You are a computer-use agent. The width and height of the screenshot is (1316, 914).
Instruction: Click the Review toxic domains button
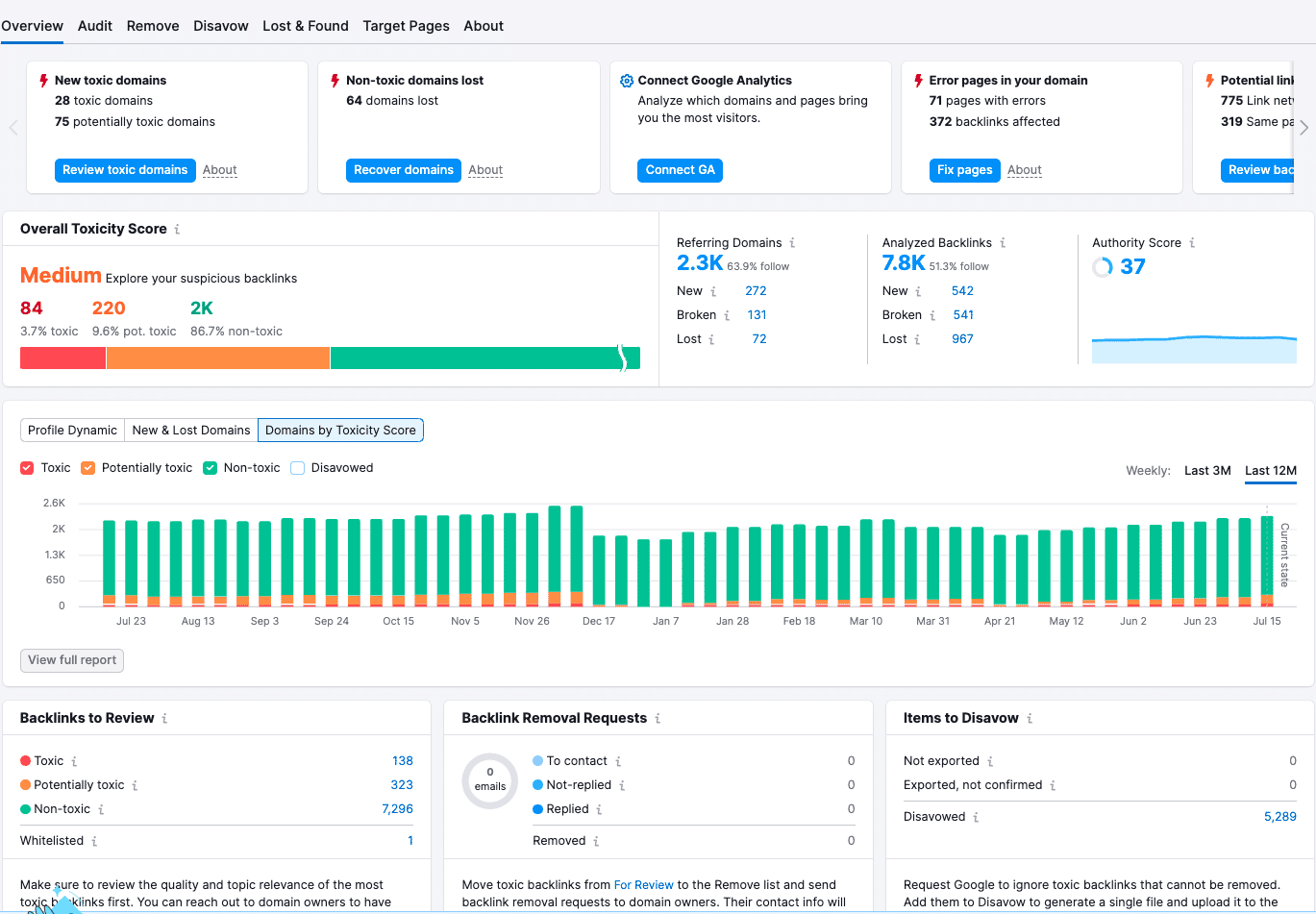point(125,170)
